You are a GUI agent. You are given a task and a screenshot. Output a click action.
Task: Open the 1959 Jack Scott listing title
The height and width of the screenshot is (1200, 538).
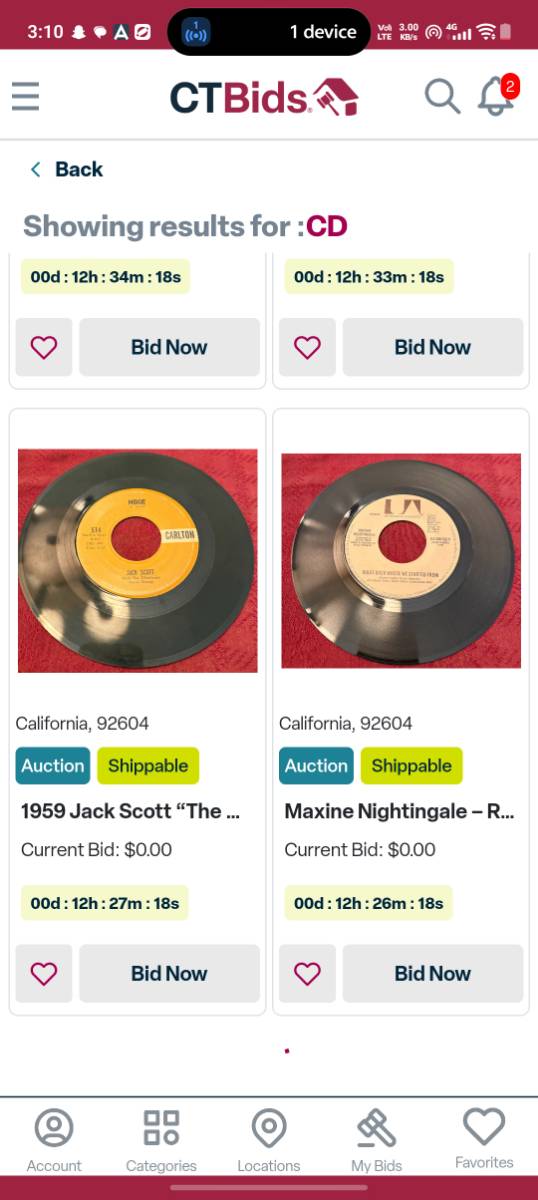[130, 811]
